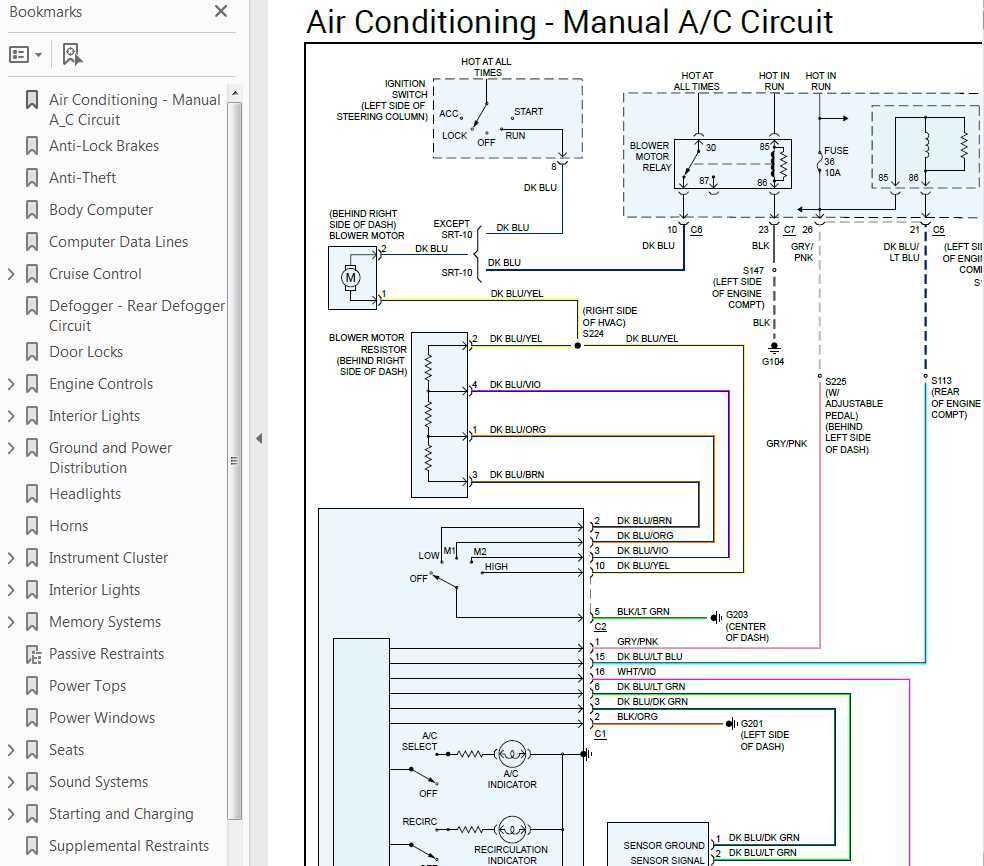Open Air Conditioning - Manual A_C Circuit bookmark

coord(135,109)
